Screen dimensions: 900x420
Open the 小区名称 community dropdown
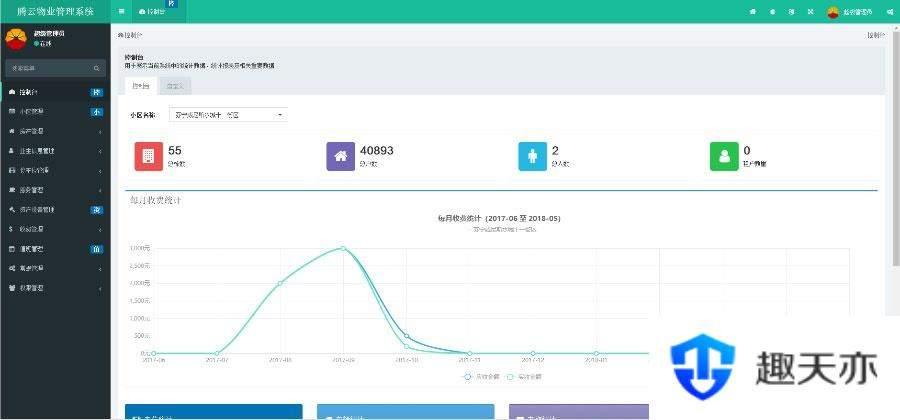(x=228, y=115)
